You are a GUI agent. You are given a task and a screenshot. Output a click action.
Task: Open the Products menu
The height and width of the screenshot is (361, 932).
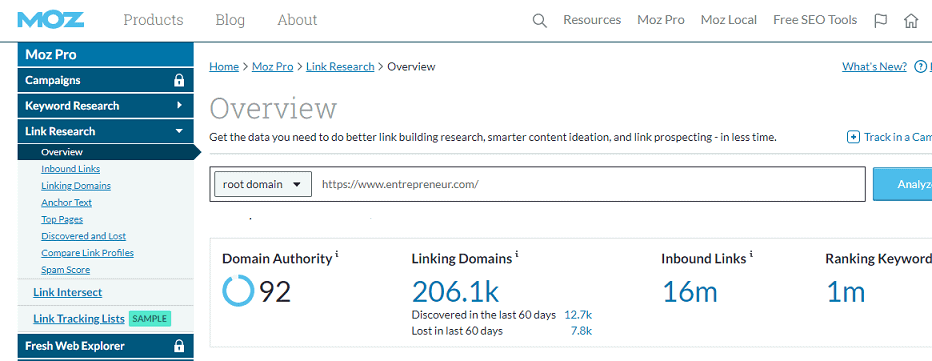(x=153, y=20)
